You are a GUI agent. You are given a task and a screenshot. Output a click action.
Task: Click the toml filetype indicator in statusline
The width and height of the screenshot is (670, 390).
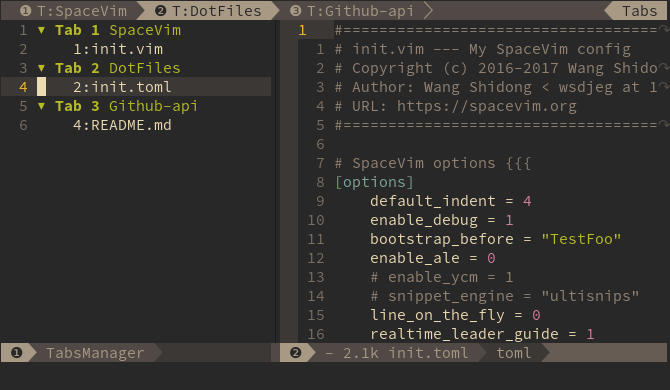[x=514, y=353]
